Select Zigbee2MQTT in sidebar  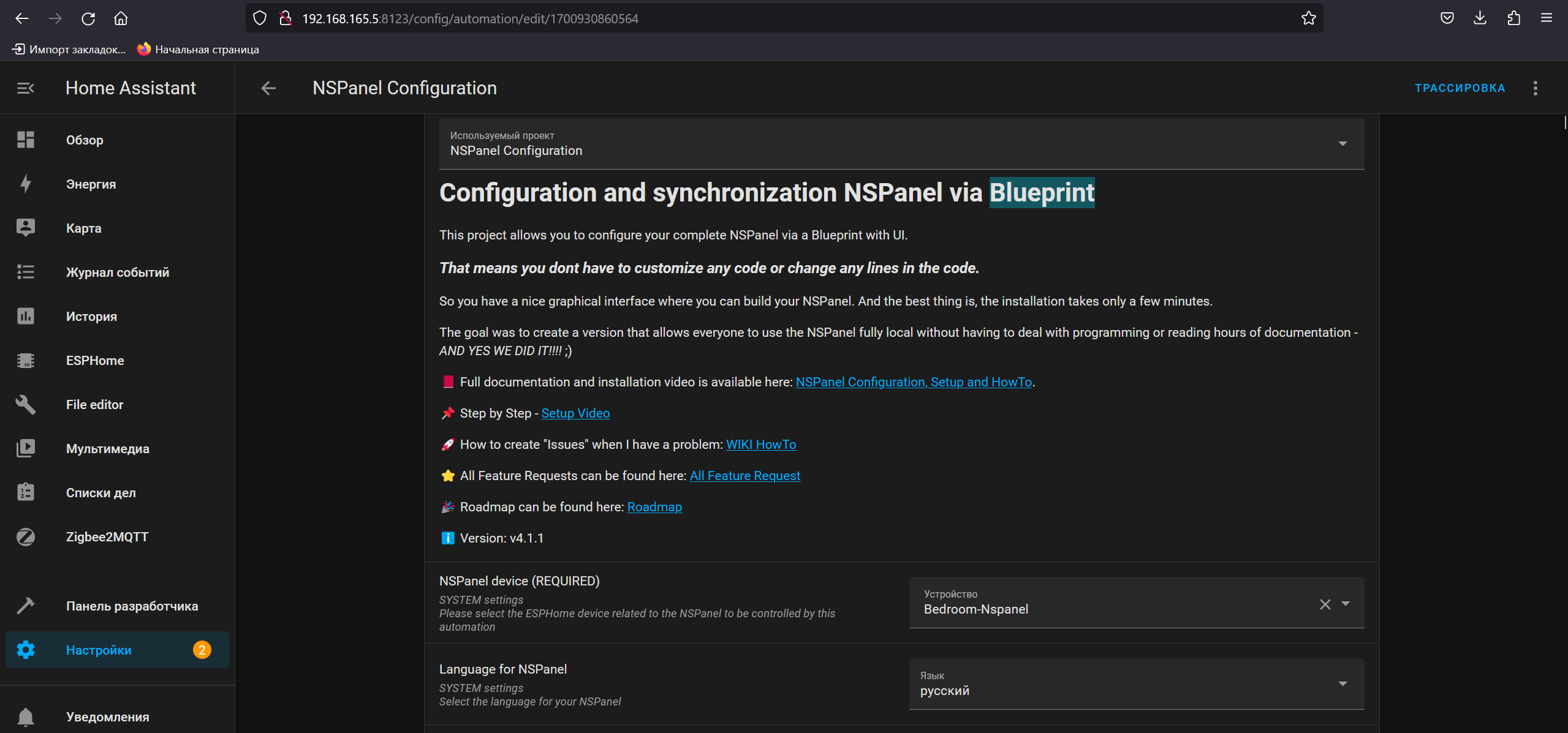pos(107,537)
